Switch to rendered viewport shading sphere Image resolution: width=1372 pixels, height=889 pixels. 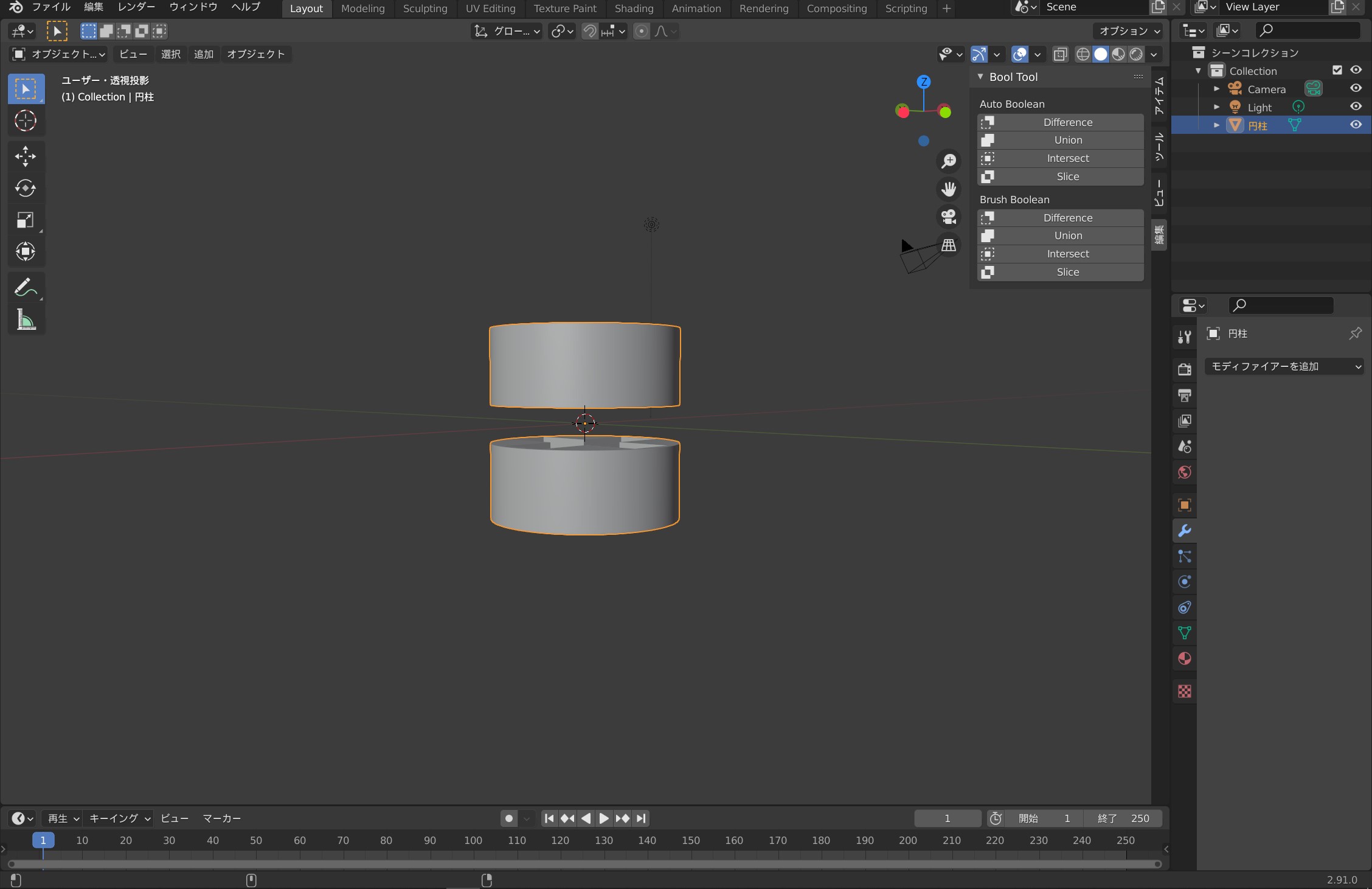(1135, 54)
